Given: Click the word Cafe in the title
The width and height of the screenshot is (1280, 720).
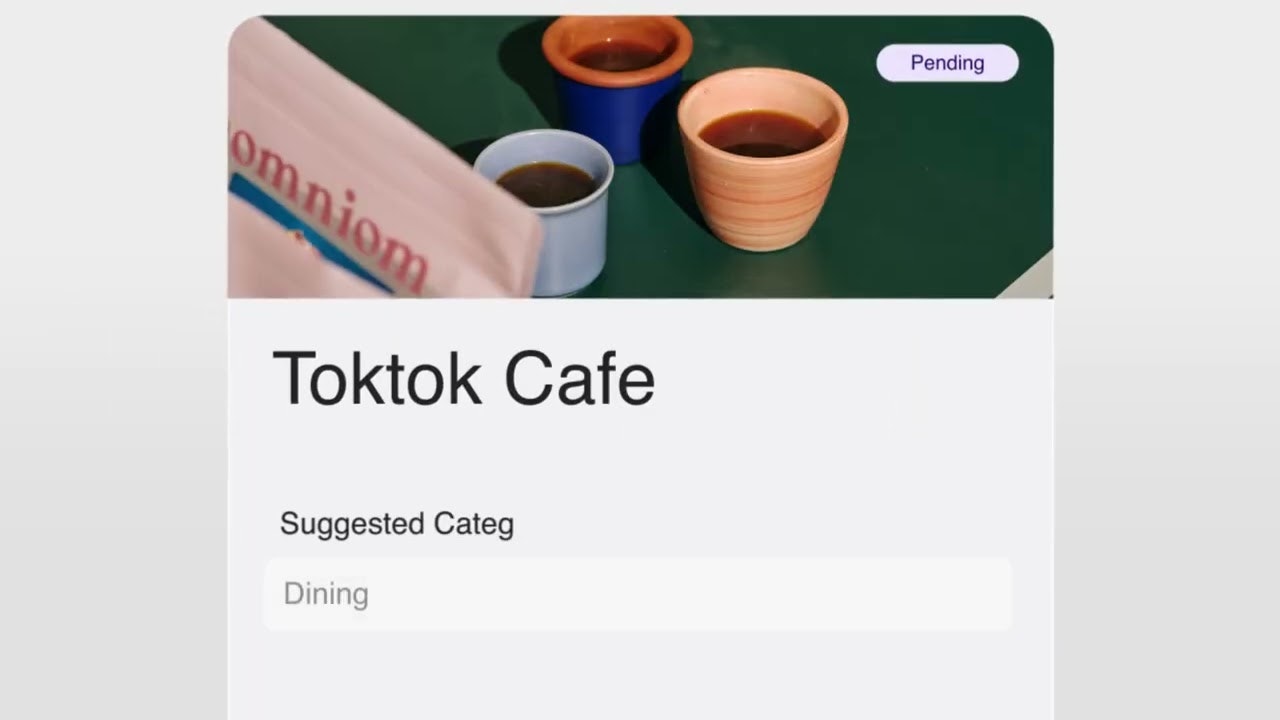Looking at the screenshot, I should (x=579, y=378).
